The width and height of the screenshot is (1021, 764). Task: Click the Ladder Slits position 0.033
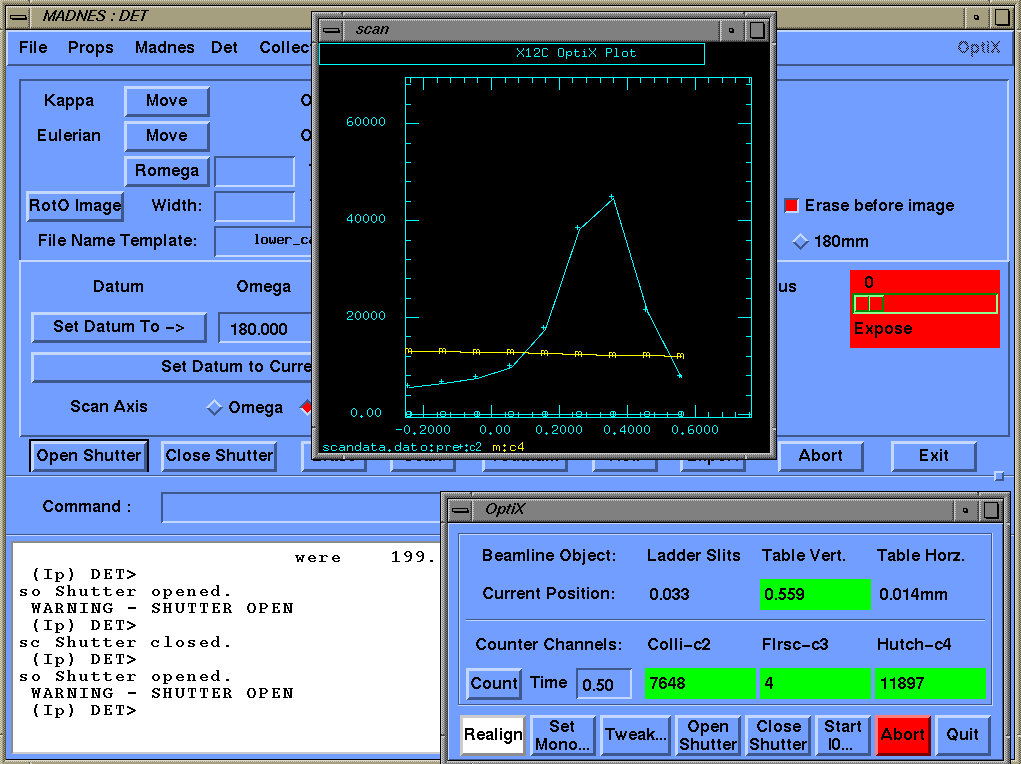click(x=669, y=595)
